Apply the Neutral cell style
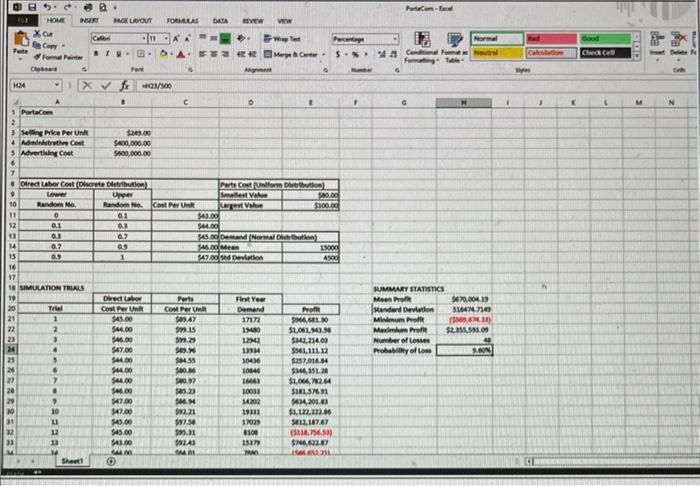Image resolution: width=700 pixels, height=486 pixels. (x=497, y=53)
